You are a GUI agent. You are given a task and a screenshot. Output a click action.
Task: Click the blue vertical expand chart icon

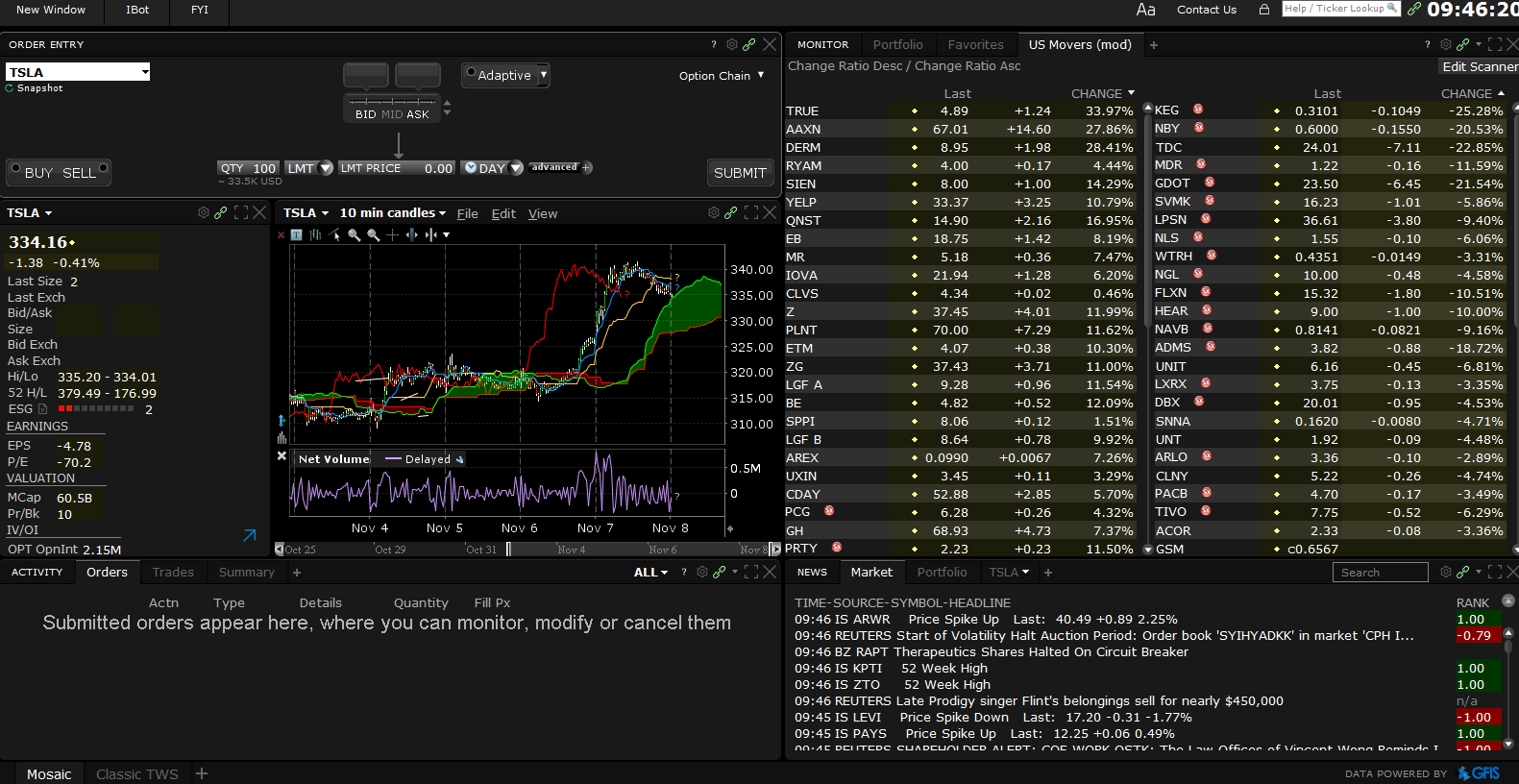(412, 234)
